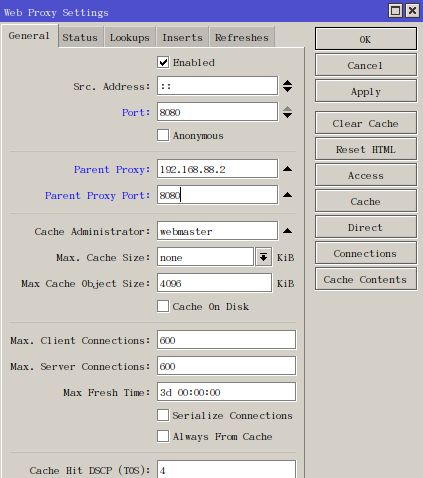Apply the proxy settings
423x478 pixels.
[366, 91]
